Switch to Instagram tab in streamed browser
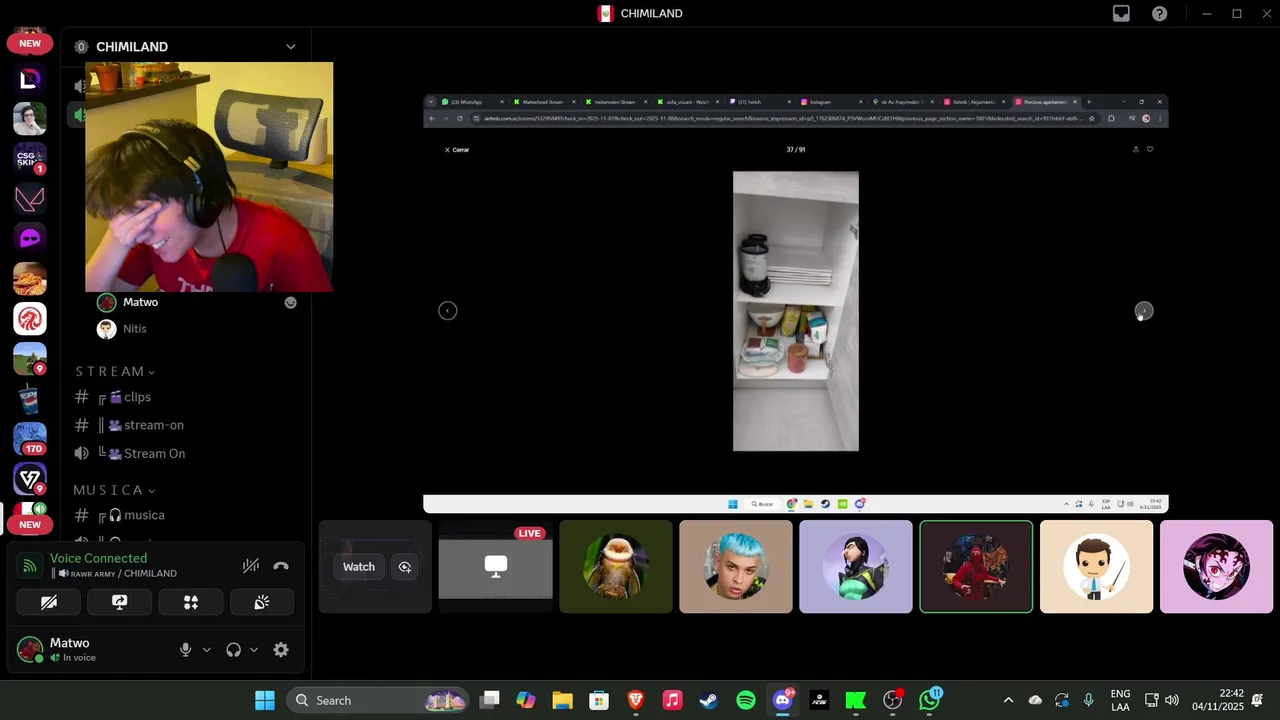The image size is (1280, 720). coord(832,102)
